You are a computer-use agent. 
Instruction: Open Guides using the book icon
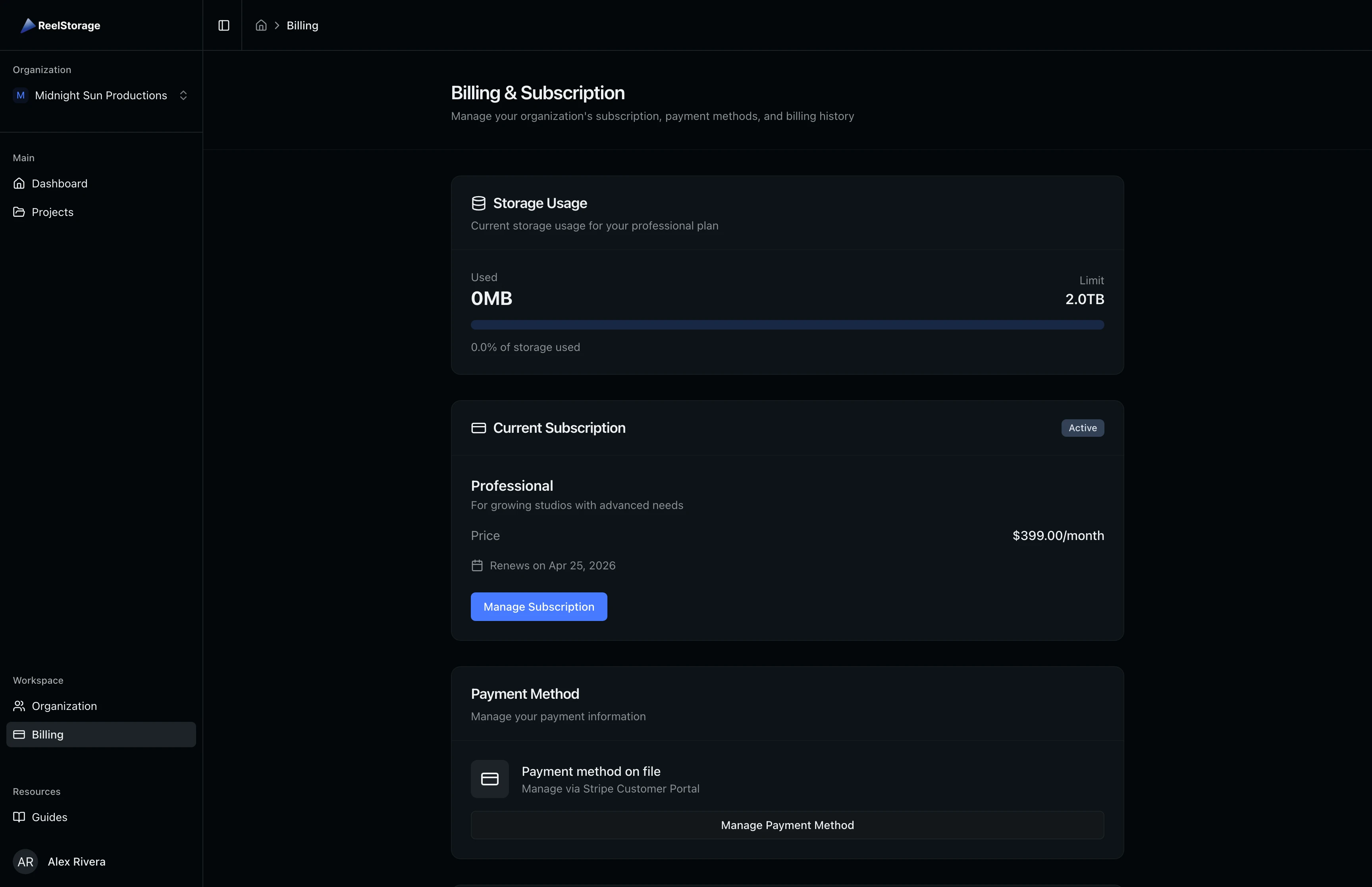click(19, 817)
